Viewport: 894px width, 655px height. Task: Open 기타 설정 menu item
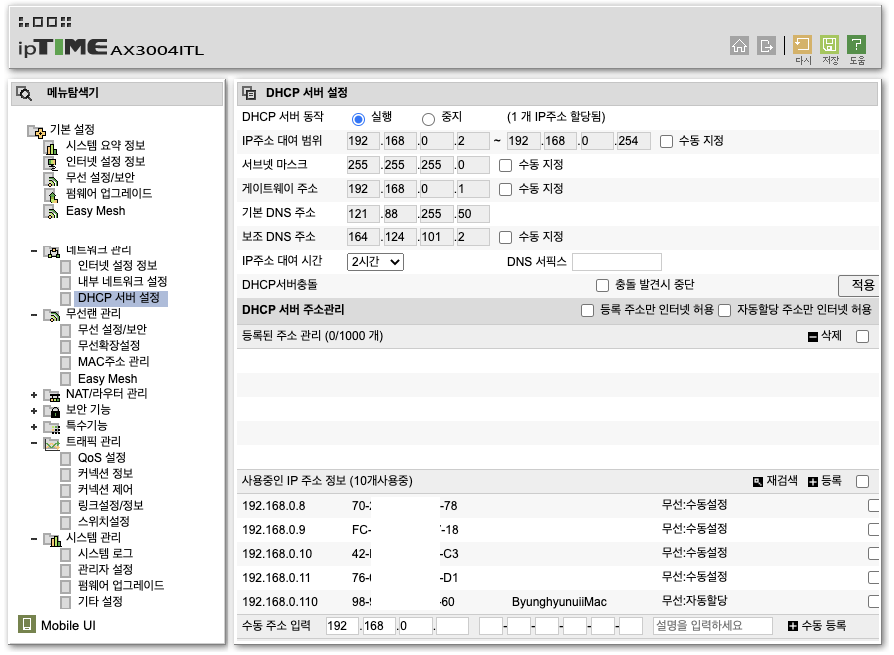[x=100, y=601]
